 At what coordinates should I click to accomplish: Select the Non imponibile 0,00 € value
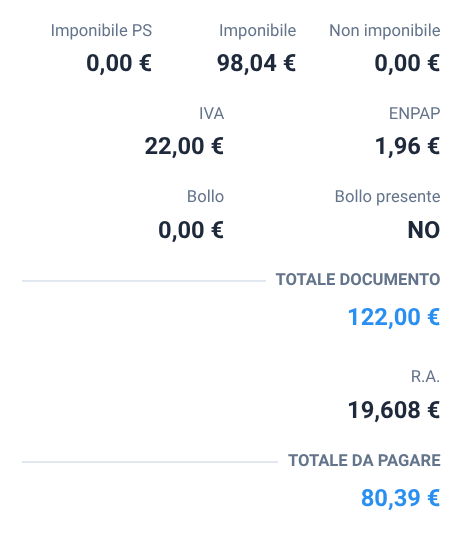pos(407,64)
